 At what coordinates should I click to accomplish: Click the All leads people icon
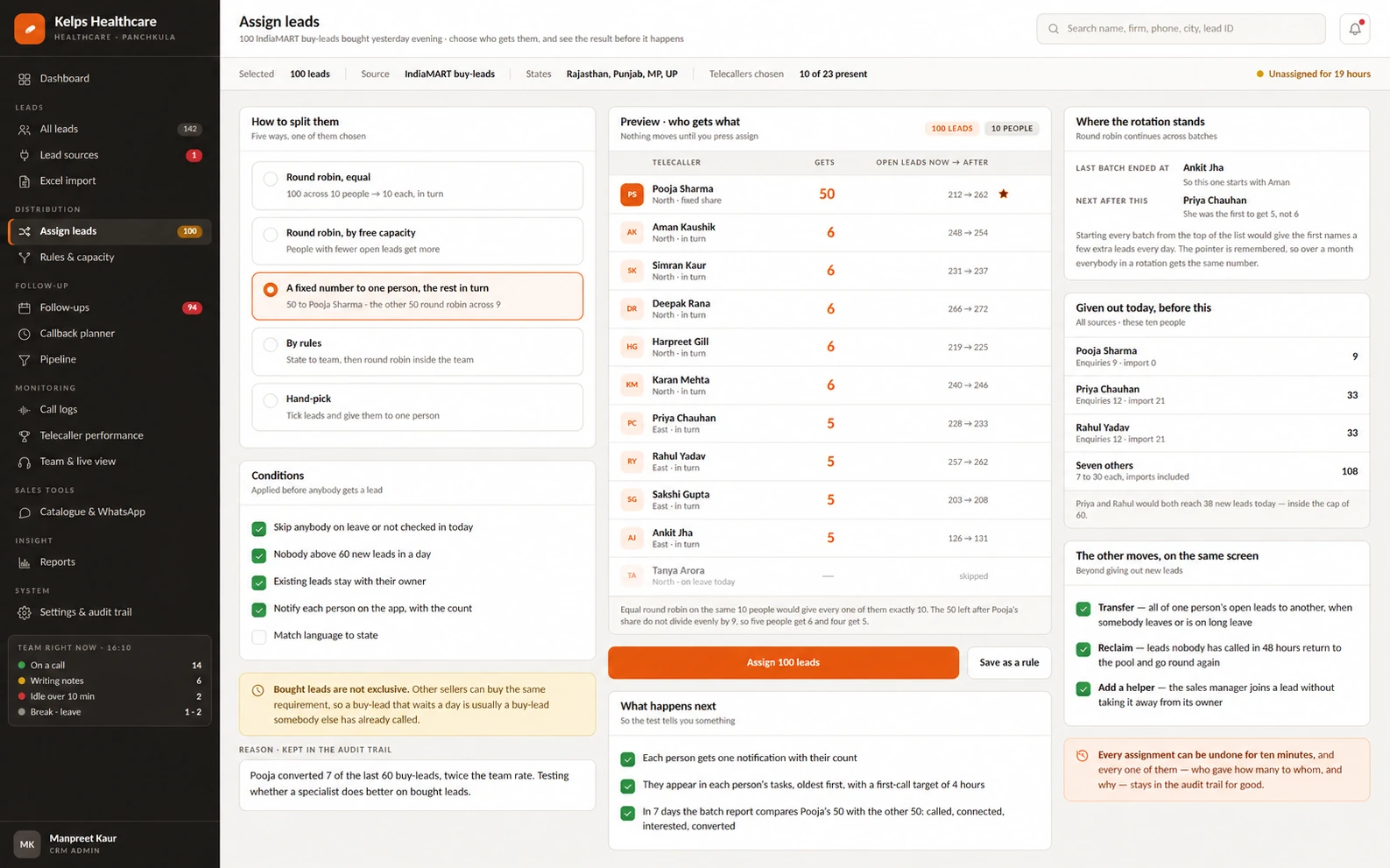(x=25, y=130)
